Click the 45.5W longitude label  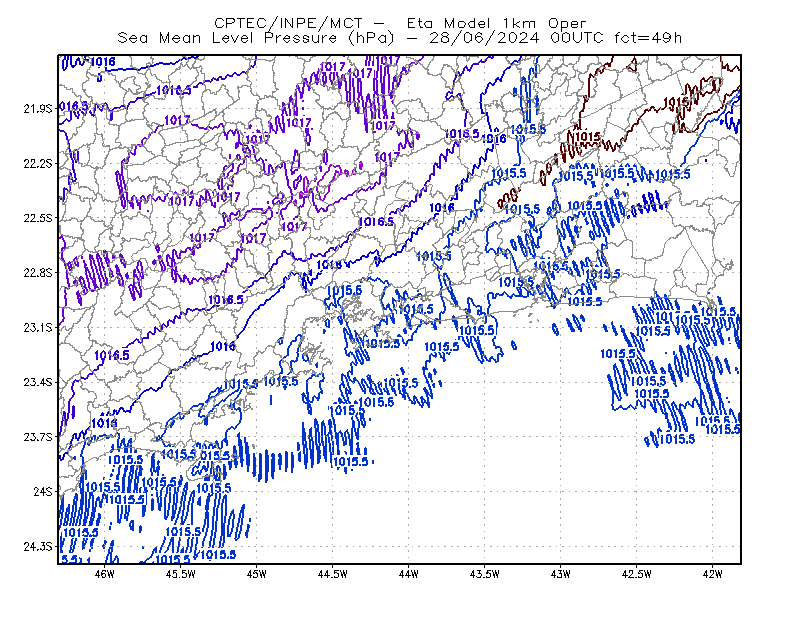point(181,574)
